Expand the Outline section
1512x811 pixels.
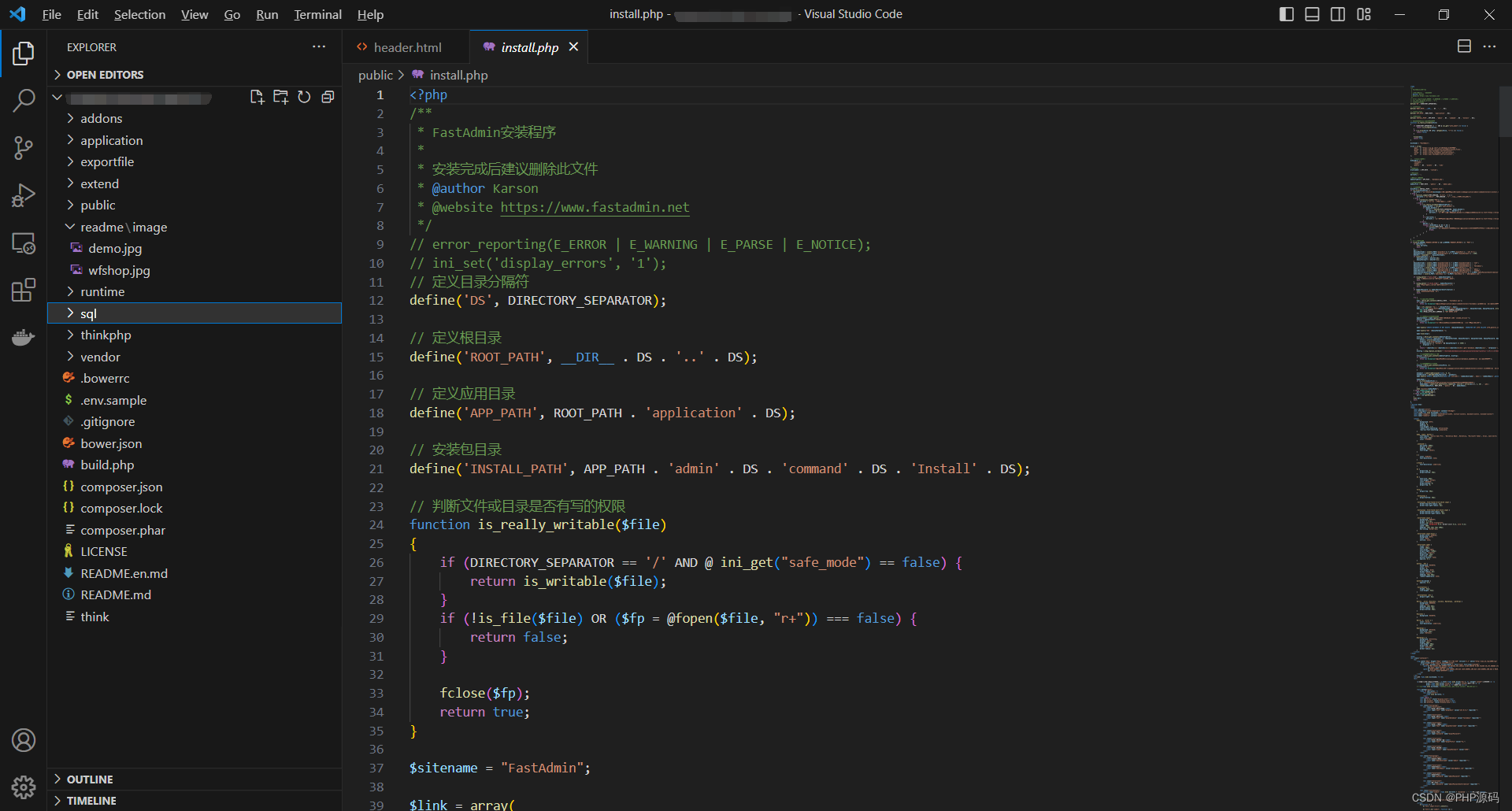195,779
